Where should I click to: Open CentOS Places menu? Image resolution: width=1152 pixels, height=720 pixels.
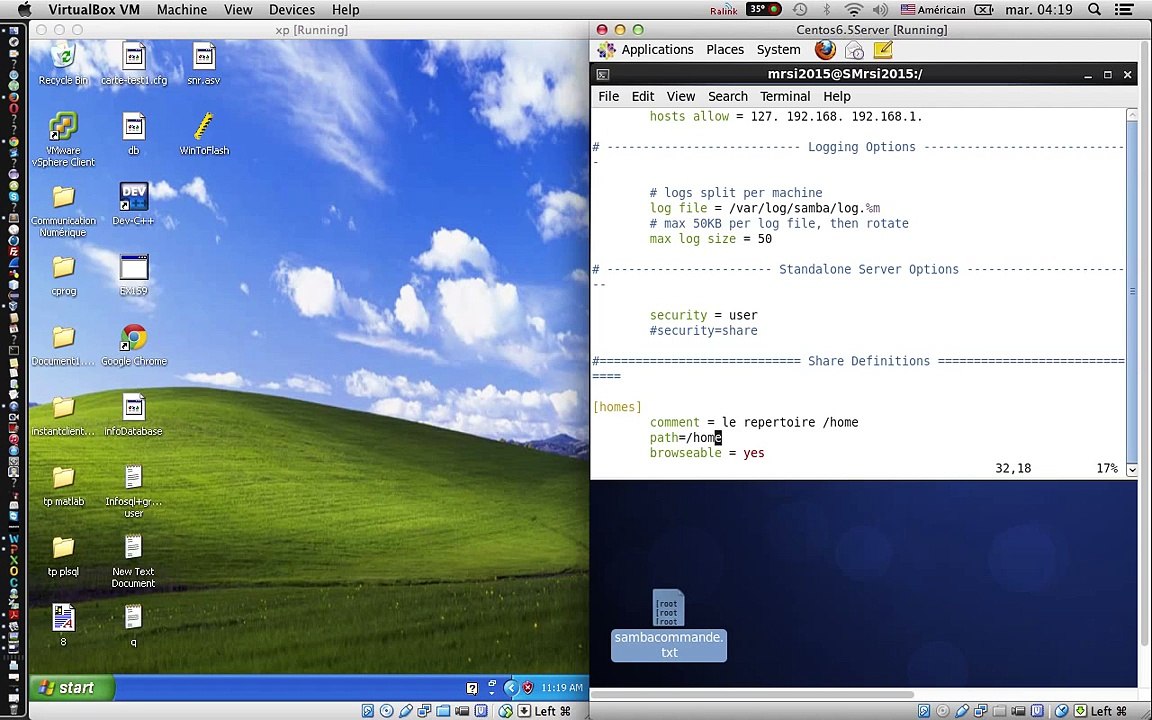(724, 50)
